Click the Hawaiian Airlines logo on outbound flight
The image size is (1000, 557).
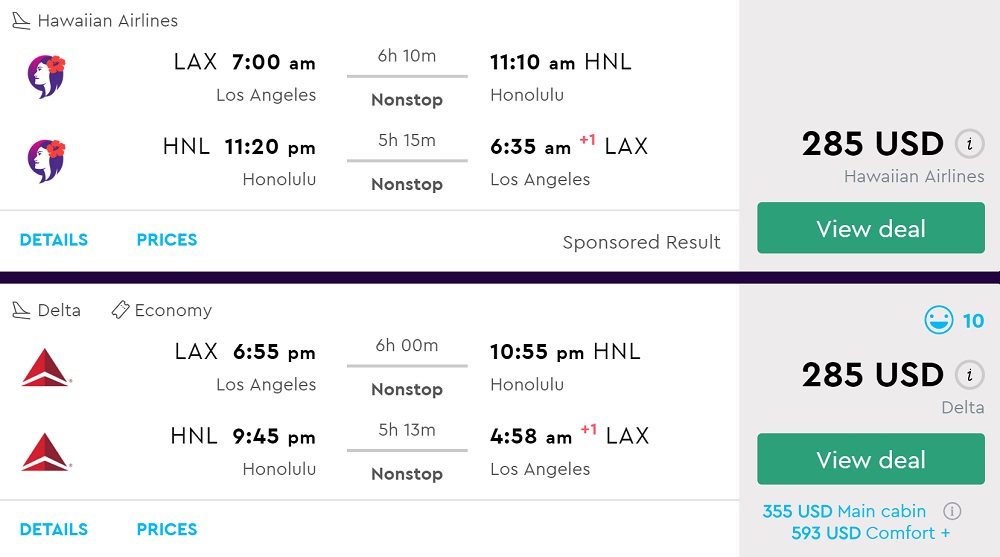point(46,77)
